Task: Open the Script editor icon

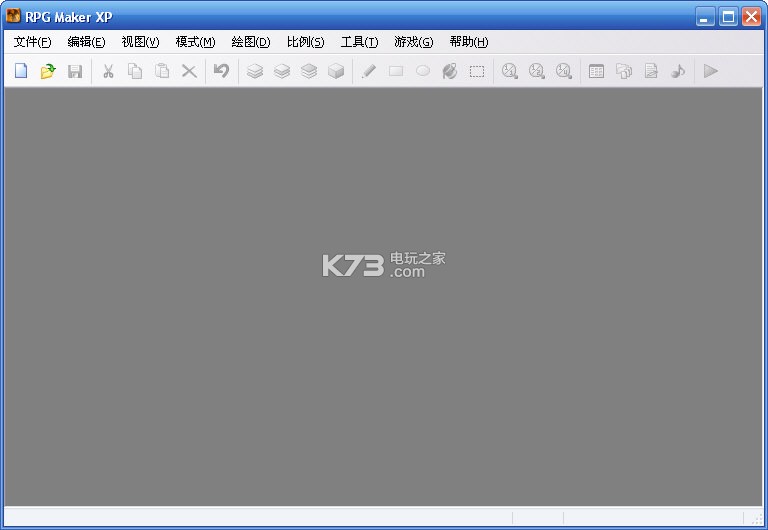Action: (x=651, y=71)
